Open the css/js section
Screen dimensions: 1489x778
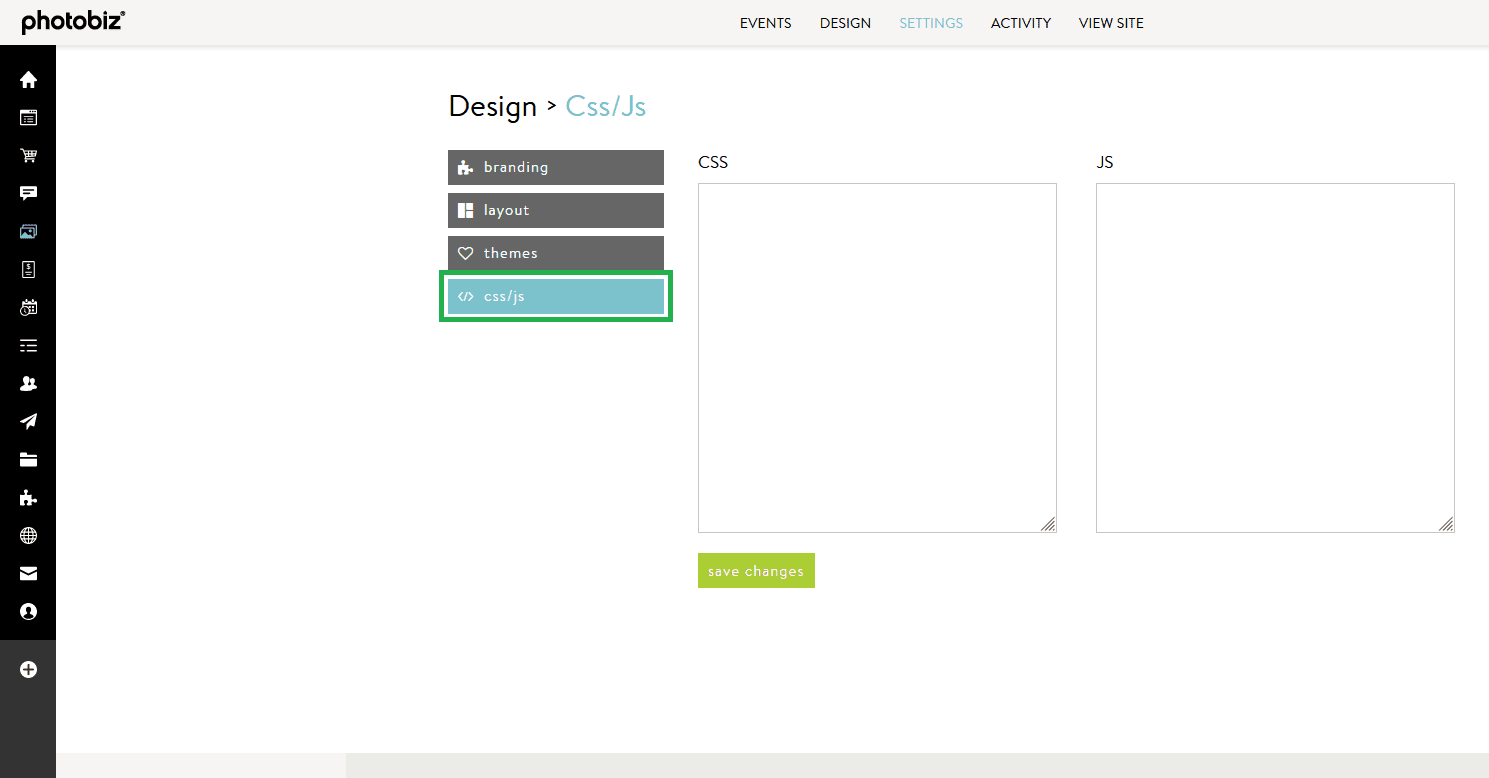point(555,296)
